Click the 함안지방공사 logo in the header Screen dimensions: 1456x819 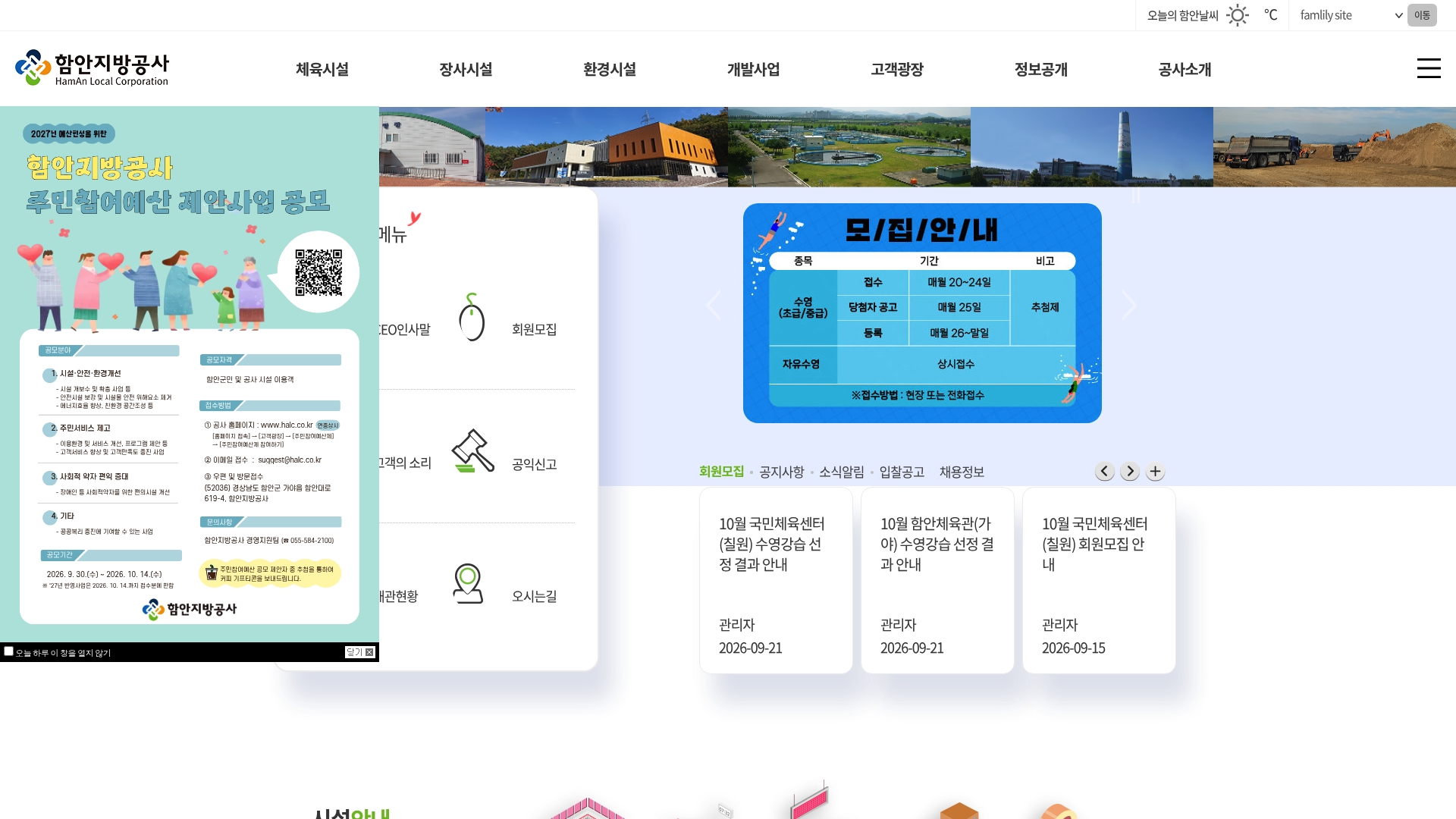92,68
